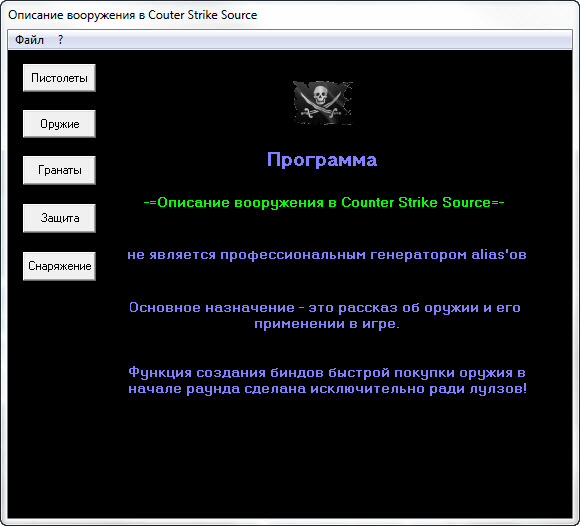This screenshot has width=580, height=526.
Task: Click the pirate skull flag image
Action: [x=323, y=103]
